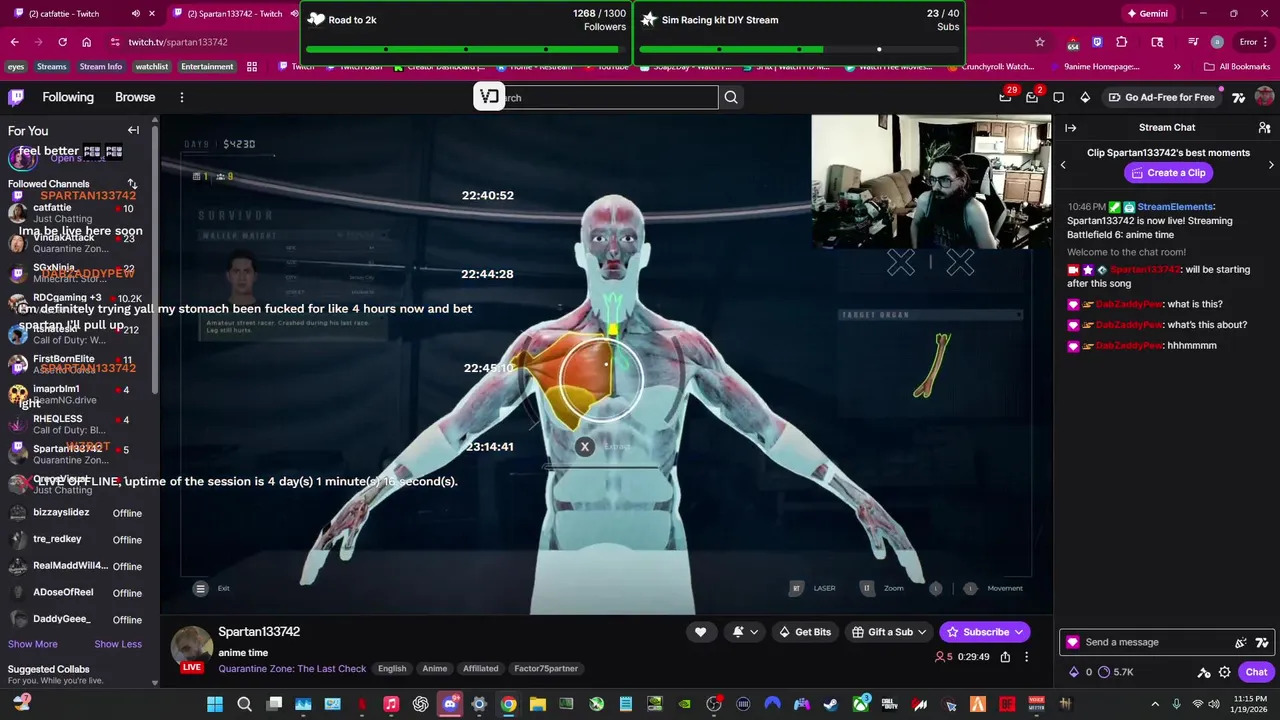The image size is (1280, 720).
Task: Open Windows Start menu
Action: 215,704
